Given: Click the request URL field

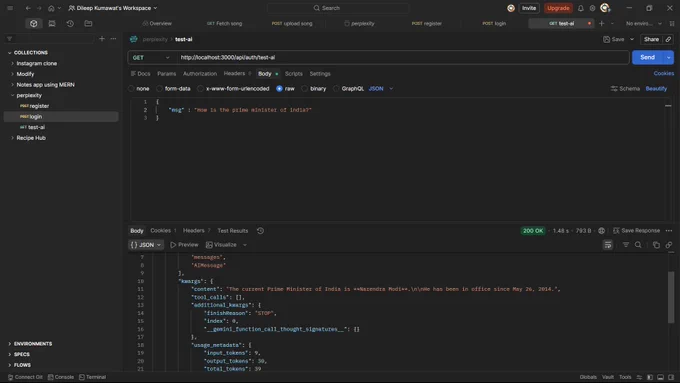Looking at the screenshot, I should pyautogui.click(x=403, y=57).
